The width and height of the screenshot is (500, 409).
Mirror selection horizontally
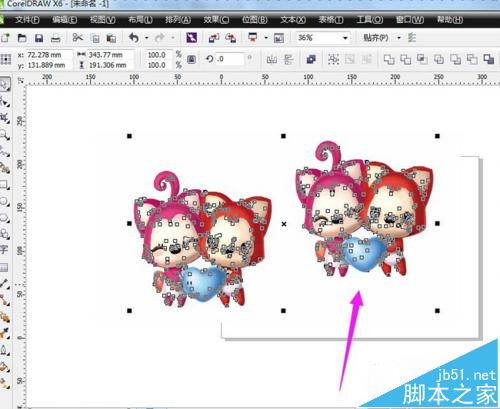click(272, 59)
